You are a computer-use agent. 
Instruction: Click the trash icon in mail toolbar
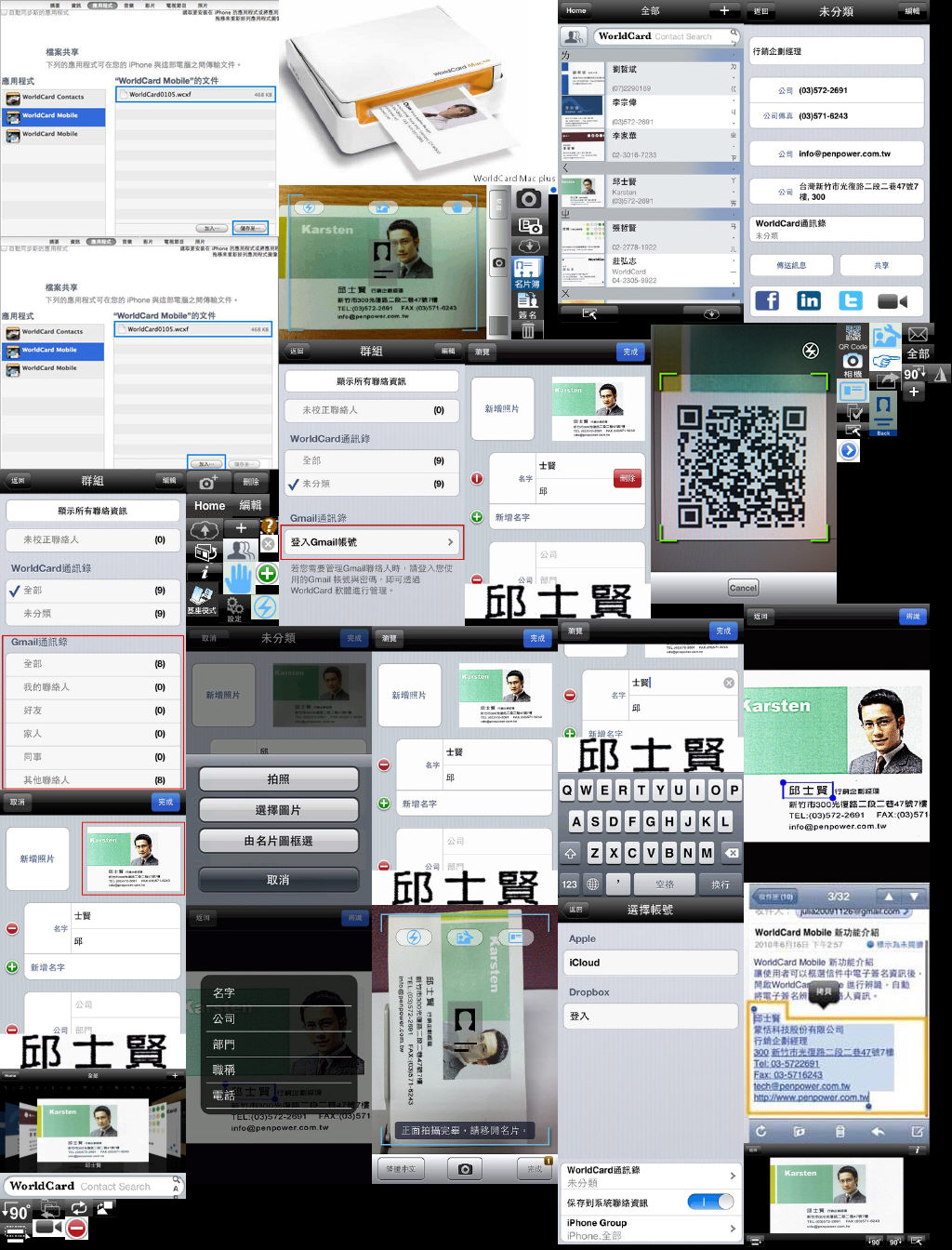pyautogui.click(x=840, y=1132)
